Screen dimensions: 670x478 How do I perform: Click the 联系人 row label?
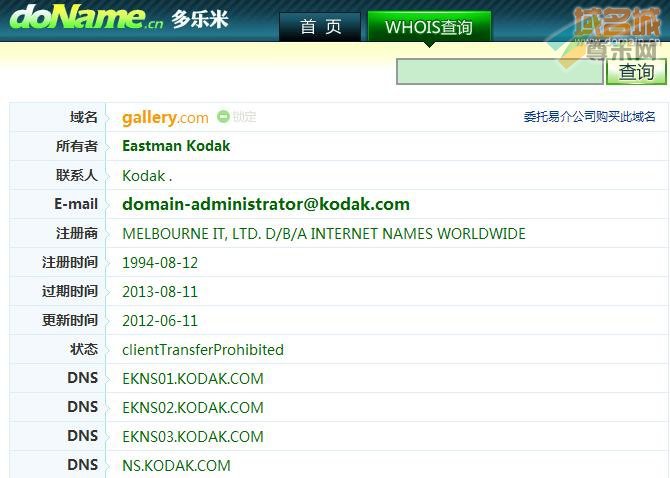click(77, 175)
